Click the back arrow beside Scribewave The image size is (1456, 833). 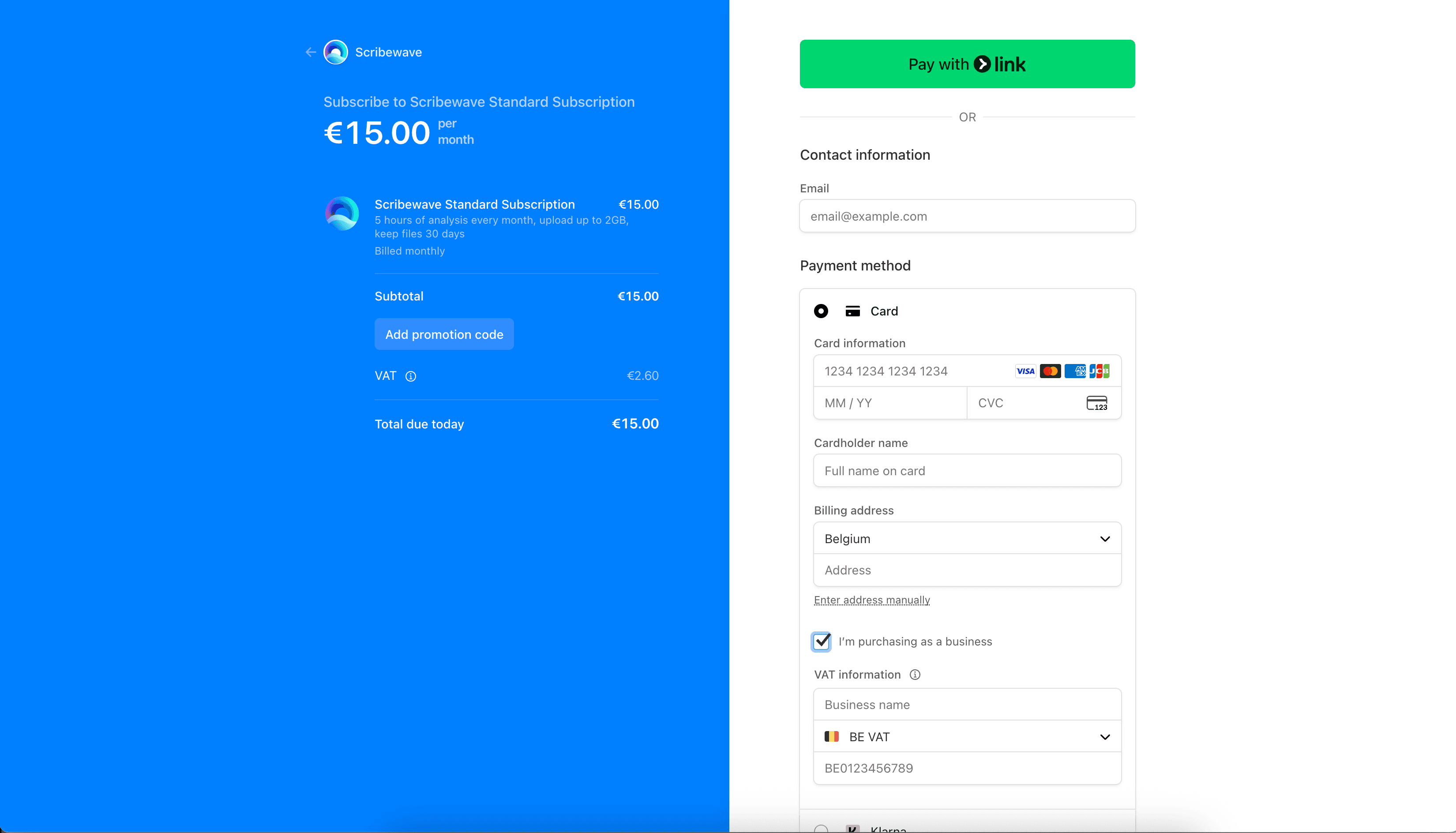310,52
